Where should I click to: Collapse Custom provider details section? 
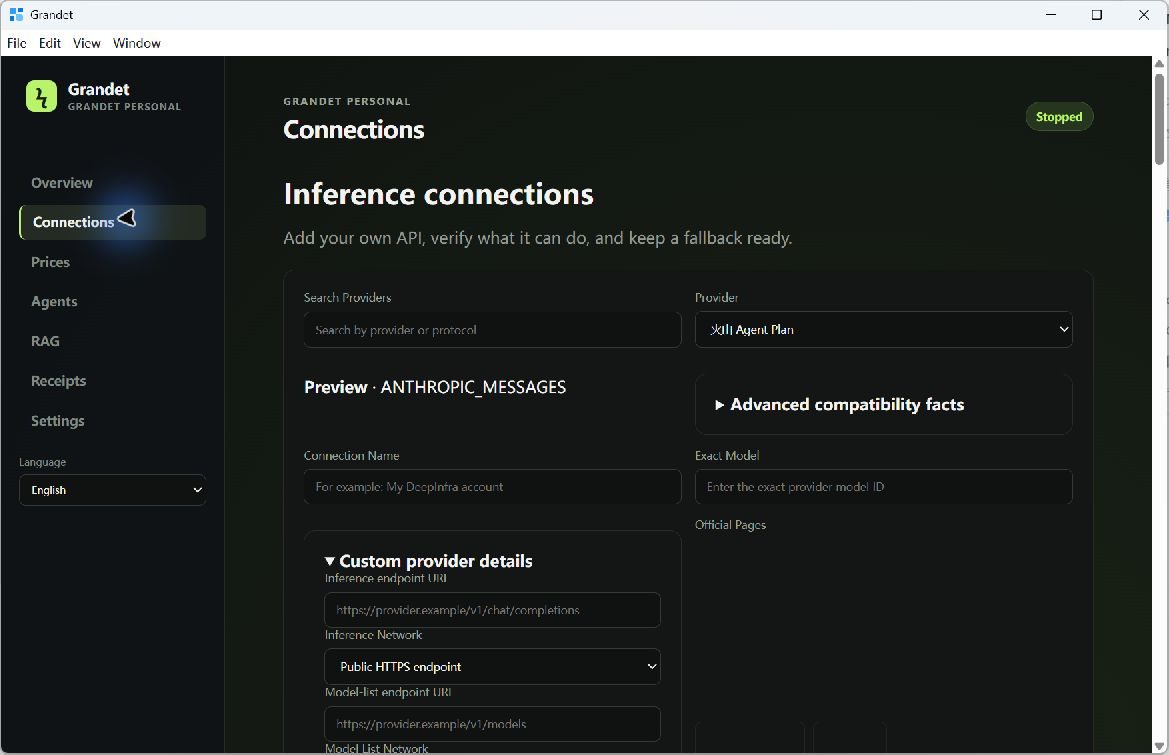pyautogui.click(x=429, y=561)
